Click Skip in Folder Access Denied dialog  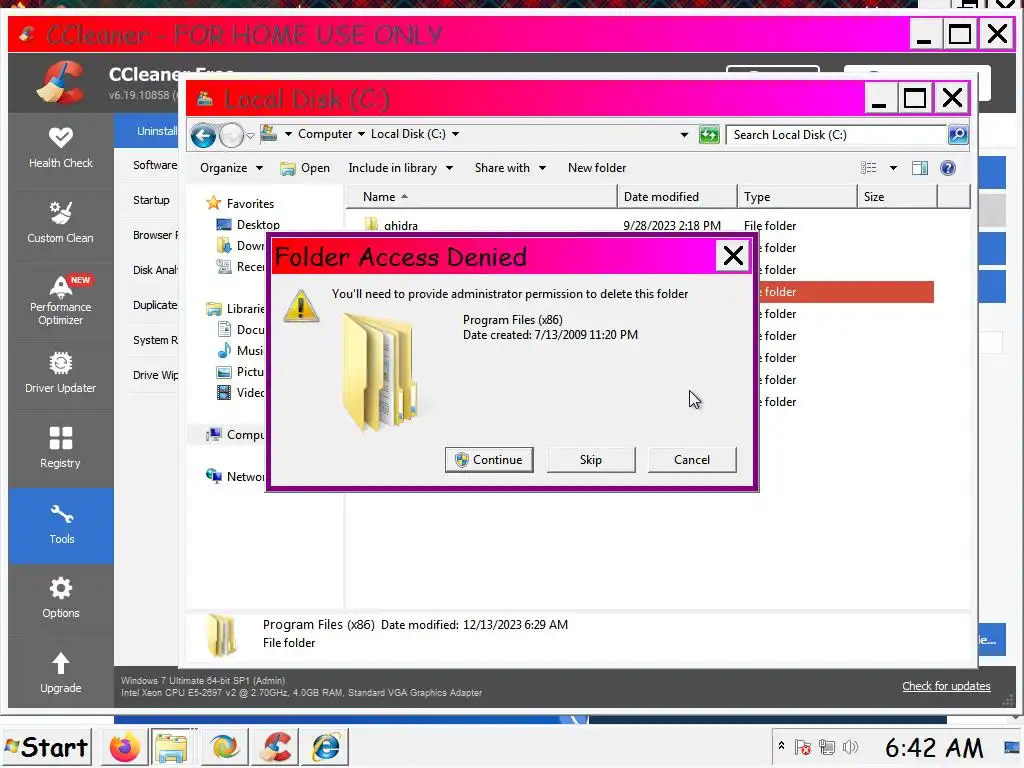click(x=590, y=460)
